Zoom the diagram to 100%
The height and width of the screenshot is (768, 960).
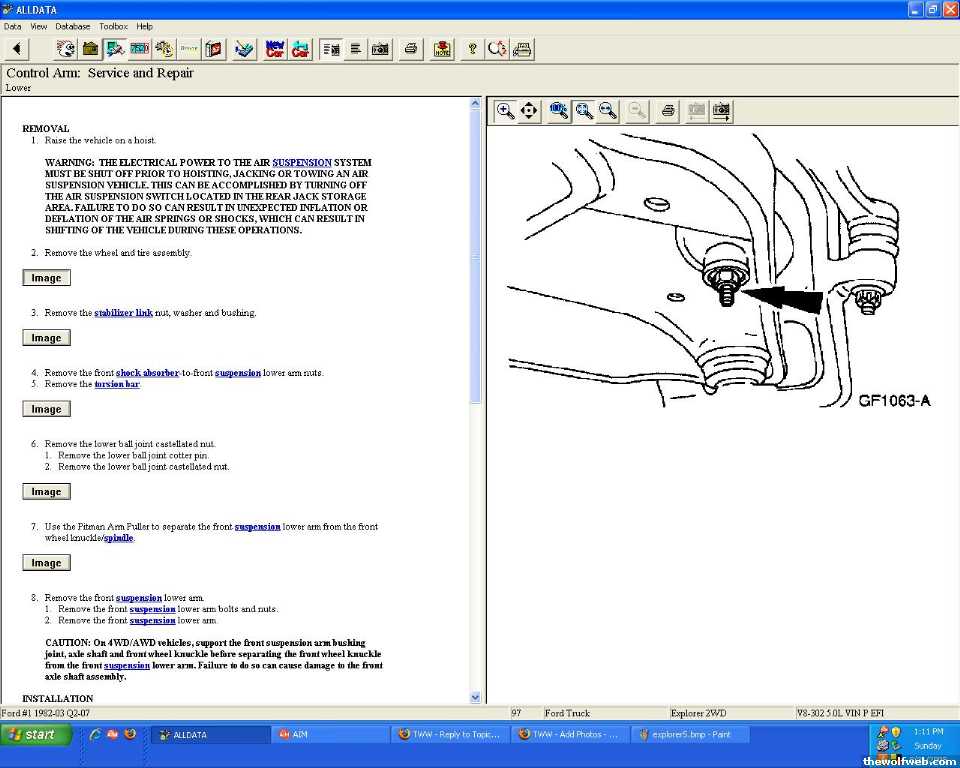[x=559, y=111]
